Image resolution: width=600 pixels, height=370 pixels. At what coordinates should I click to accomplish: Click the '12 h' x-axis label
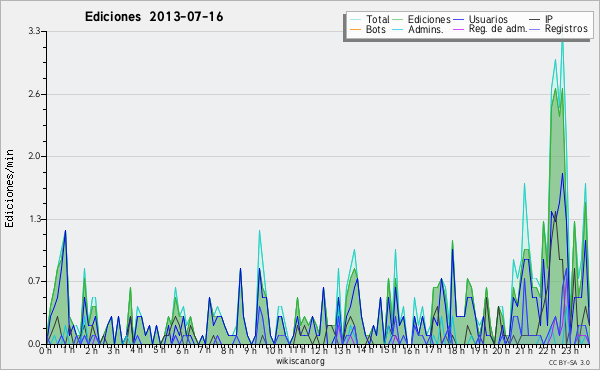tap(320, 350)
